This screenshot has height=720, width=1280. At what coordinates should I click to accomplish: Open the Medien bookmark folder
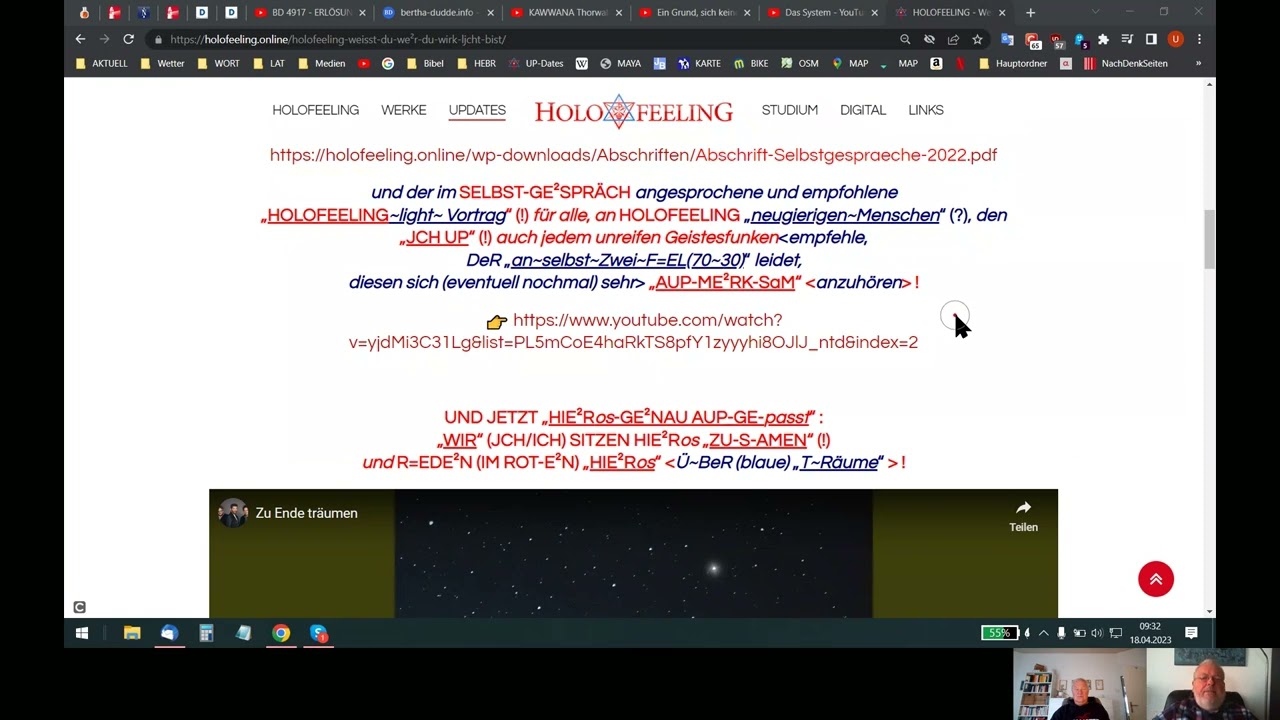click(322, 63)
